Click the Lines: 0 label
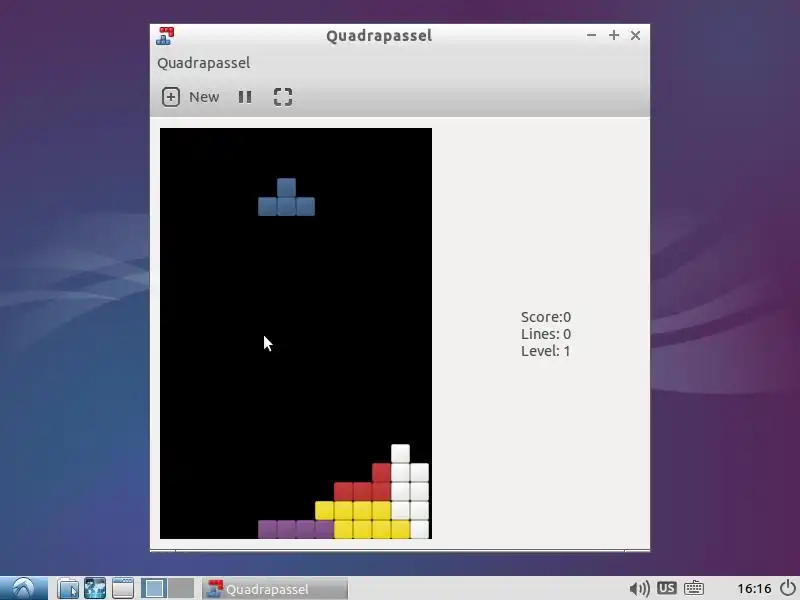 coord(546,334)
